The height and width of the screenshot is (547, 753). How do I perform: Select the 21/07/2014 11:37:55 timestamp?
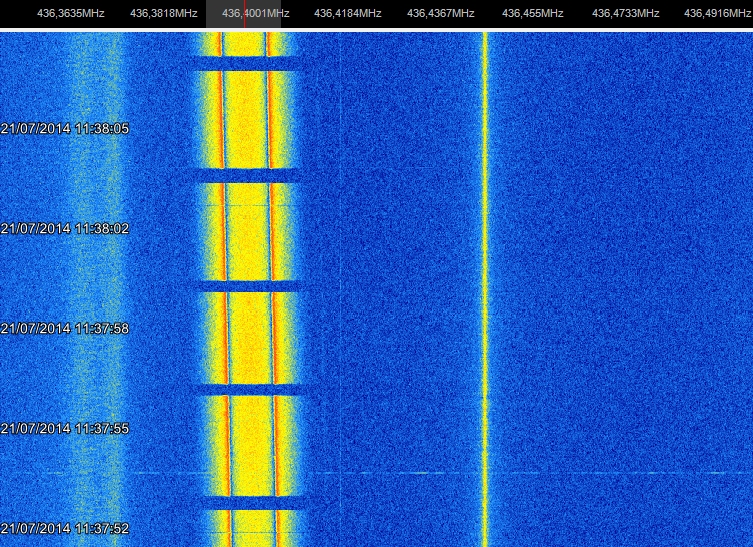(65, 428)
